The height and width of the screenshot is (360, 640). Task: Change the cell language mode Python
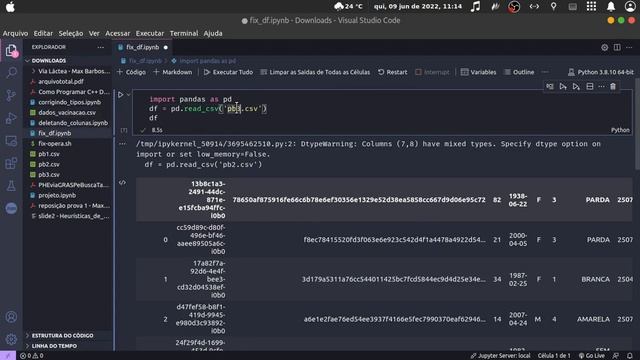click(620, 130)
